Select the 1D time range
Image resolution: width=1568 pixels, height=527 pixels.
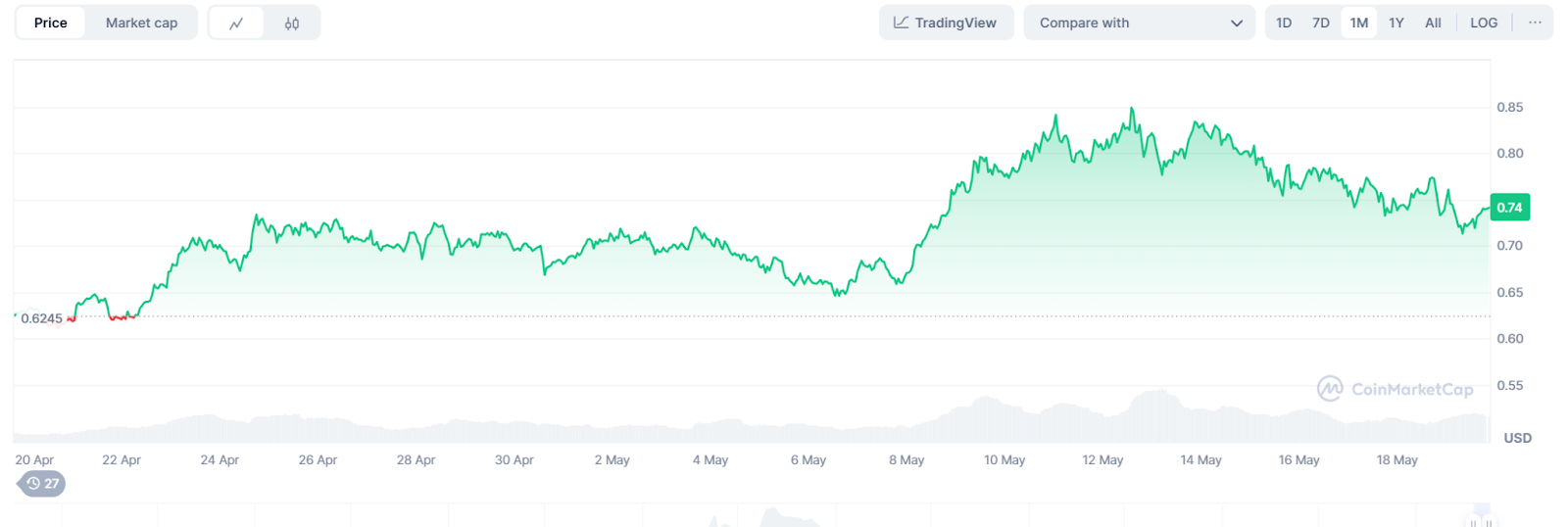(x=1284, y=23)
